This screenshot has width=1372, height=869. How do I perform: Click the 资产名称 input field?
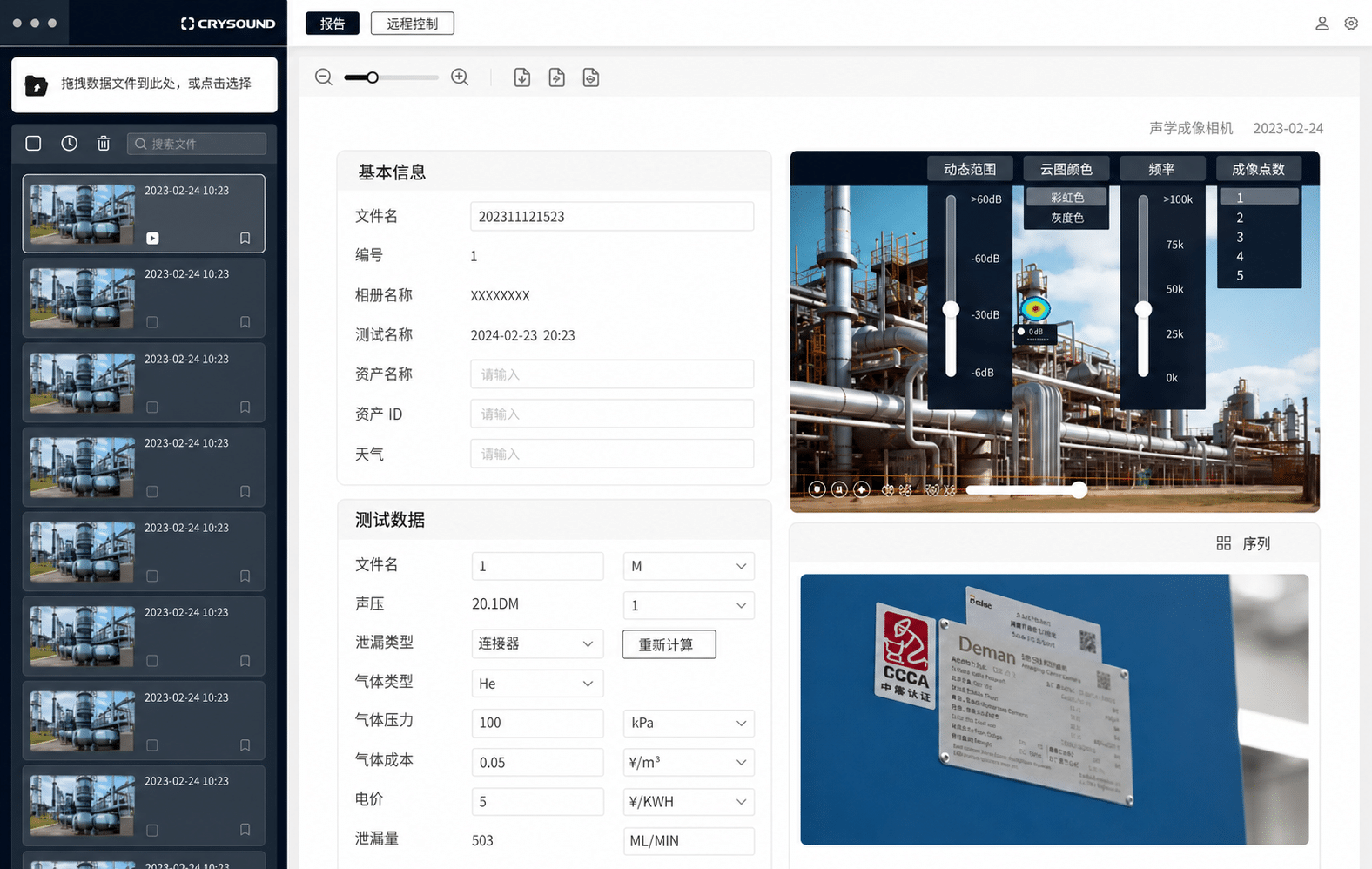click(x=612, y=374)
